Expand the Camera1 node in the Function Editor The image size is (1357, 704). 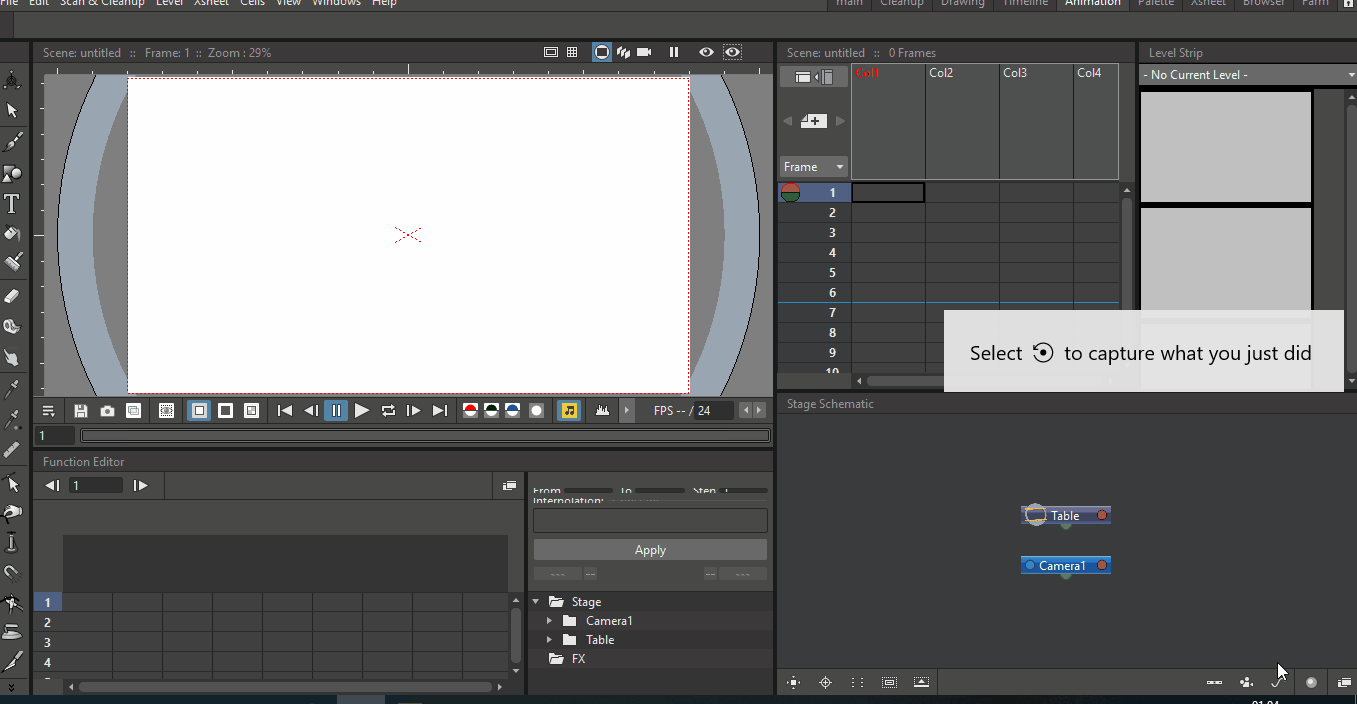(549, 620)
